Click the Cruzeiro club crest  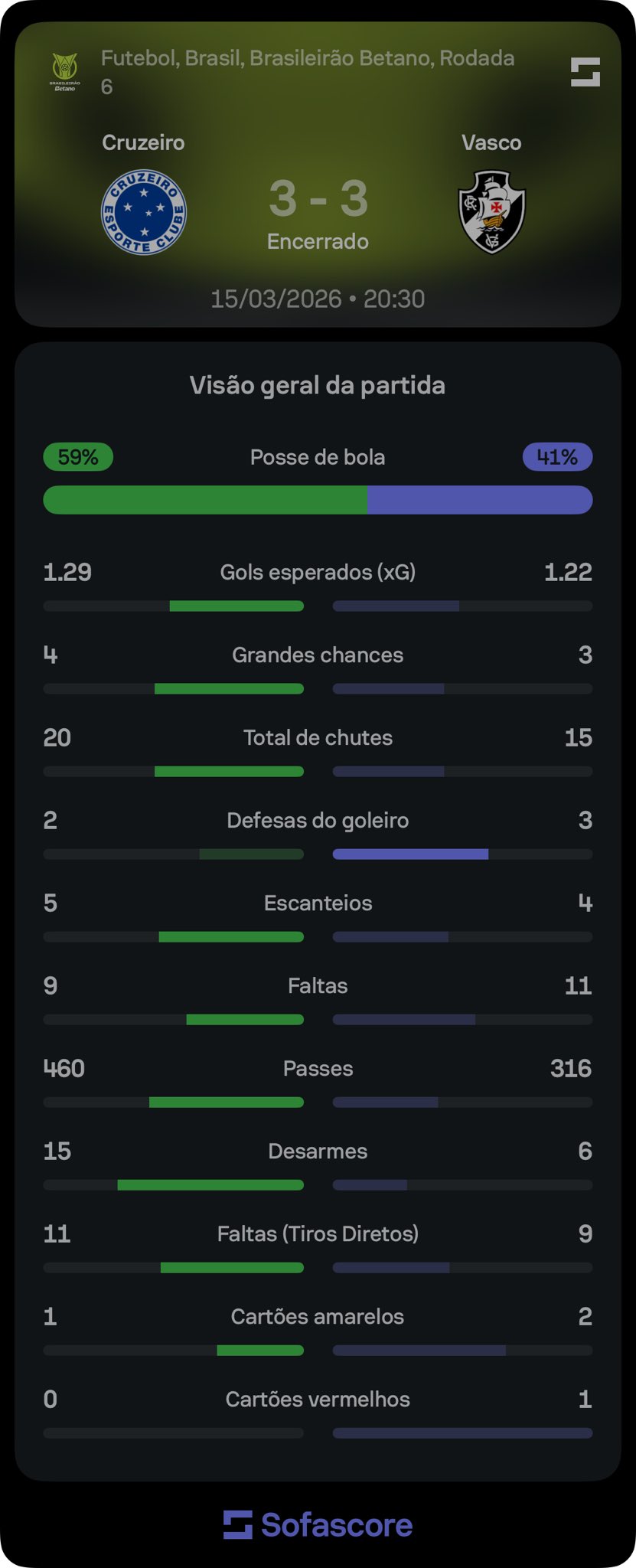pos(144,212)
